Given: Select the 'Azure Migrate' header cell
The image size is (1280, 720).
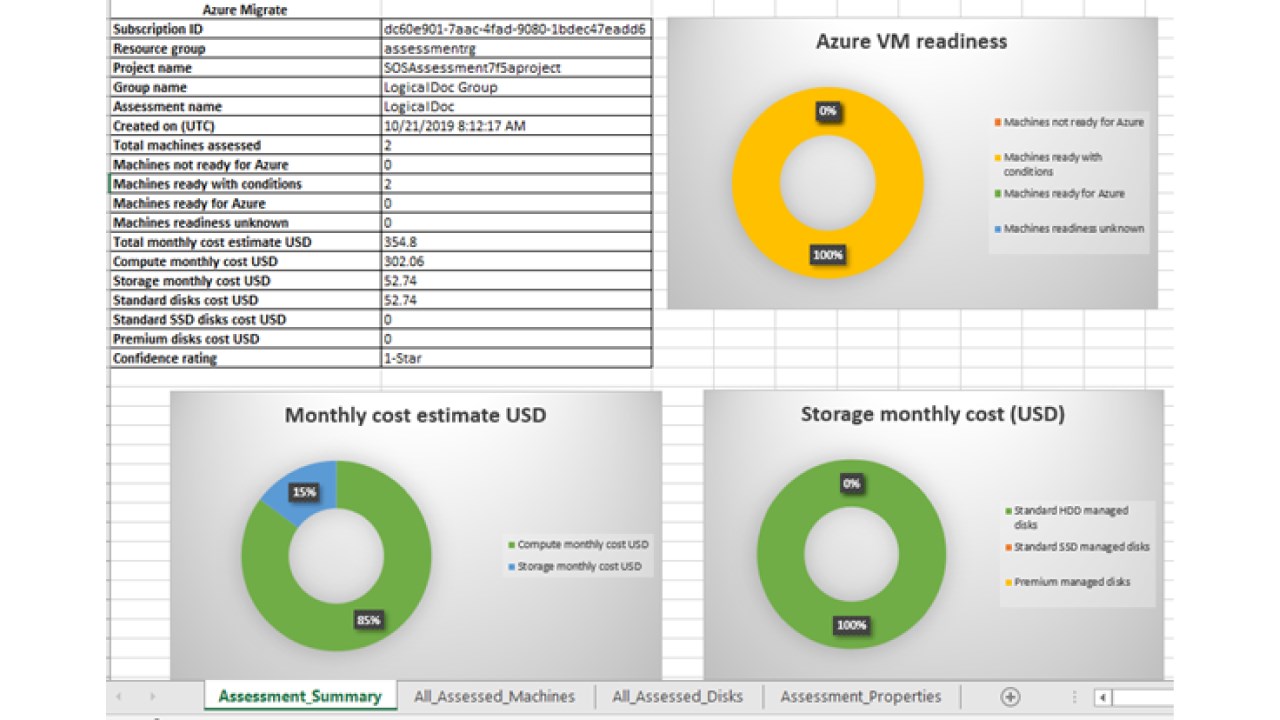Looking at the screenshot, I should [244, 10].
